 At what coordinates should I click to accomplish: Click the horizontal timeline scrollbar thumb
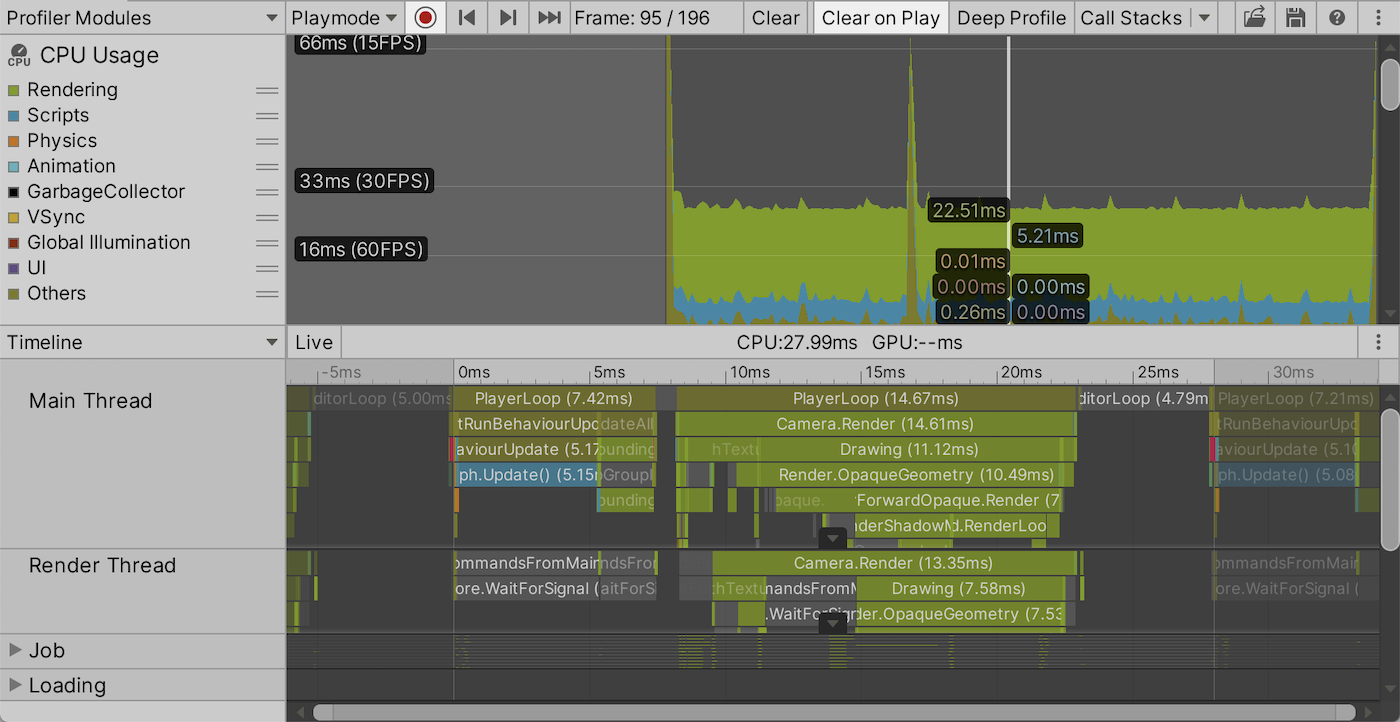[x=835, y=712]
